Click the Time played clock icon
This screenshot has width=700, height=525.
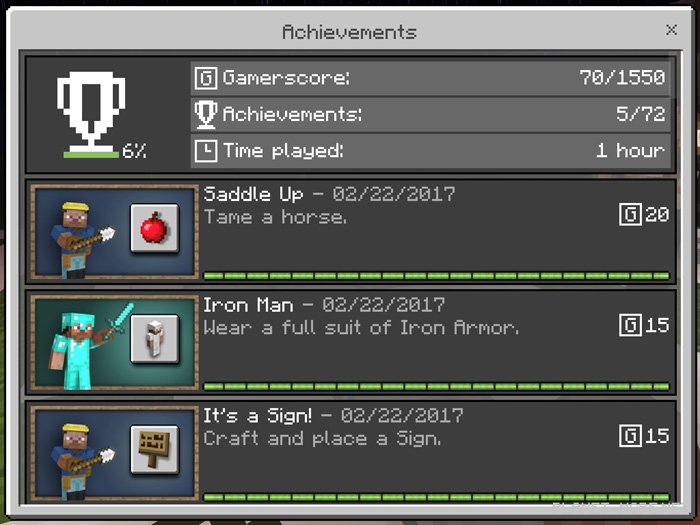(206, 151)
